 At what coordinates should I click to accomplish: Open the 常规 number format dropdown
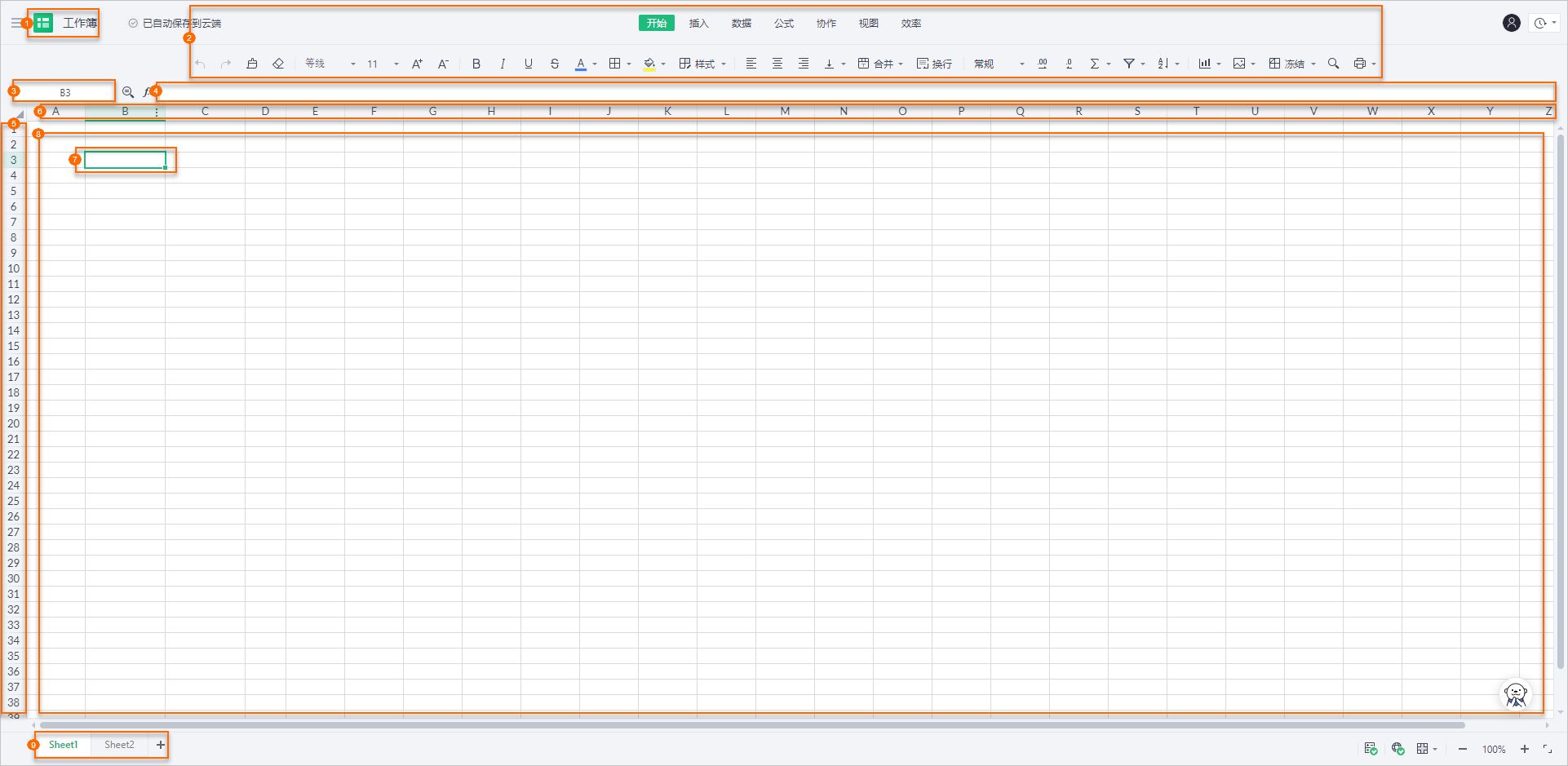pos(999,64)
